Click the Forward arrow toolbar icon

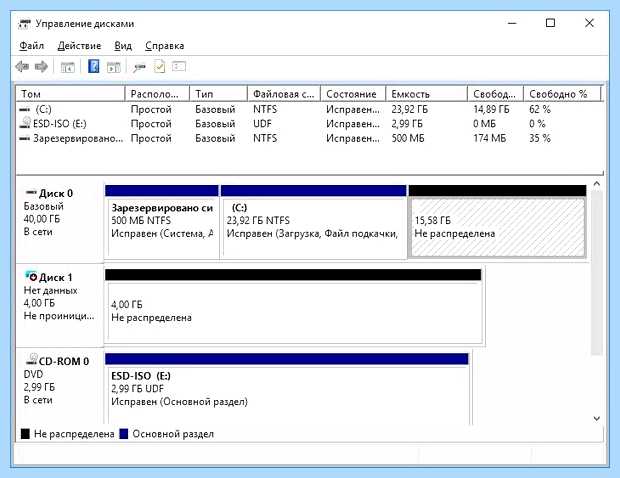[42, 67]
